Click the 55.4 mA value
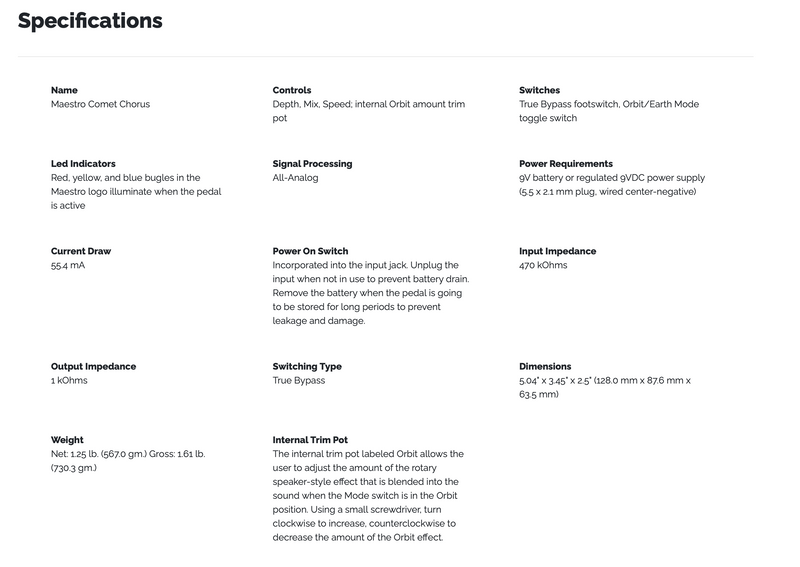The width and height of the screenshot is (800, 567). [x=70, y=266]
